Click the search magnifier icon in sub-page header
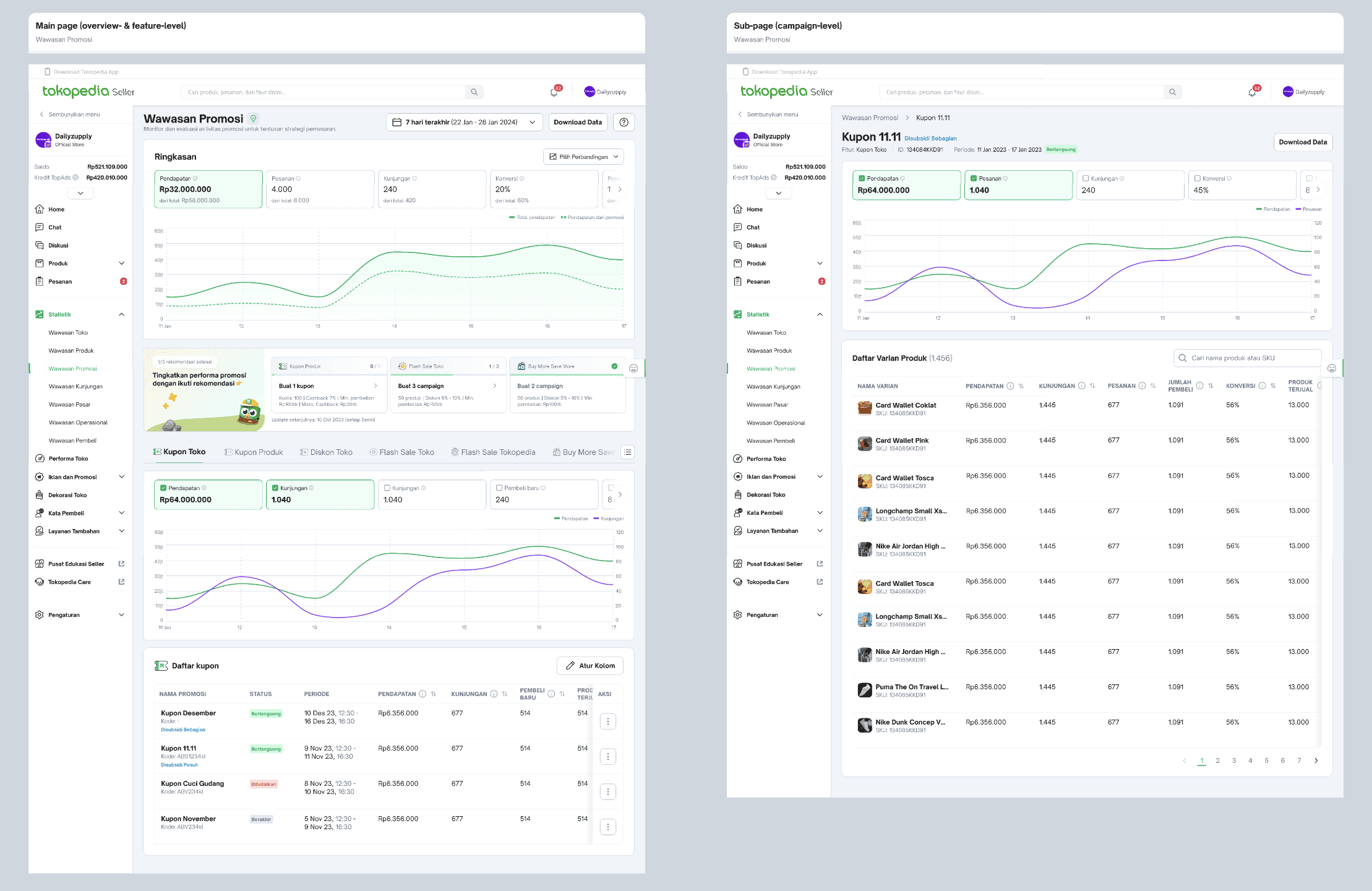1372x891 pixels. (x=1172, y=92)
